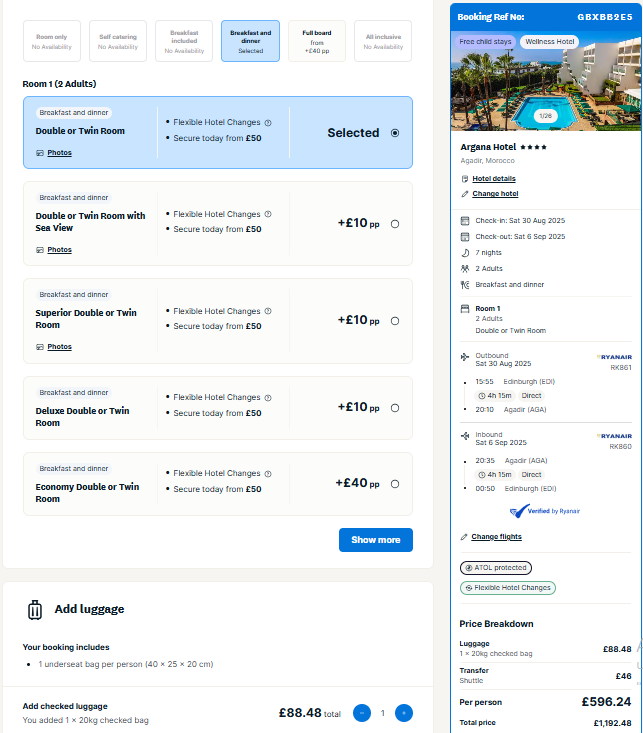Screen dimensions: 643x733
Task: Click photo icon beside Superior room Photos
Action: (x=40, y=347)
